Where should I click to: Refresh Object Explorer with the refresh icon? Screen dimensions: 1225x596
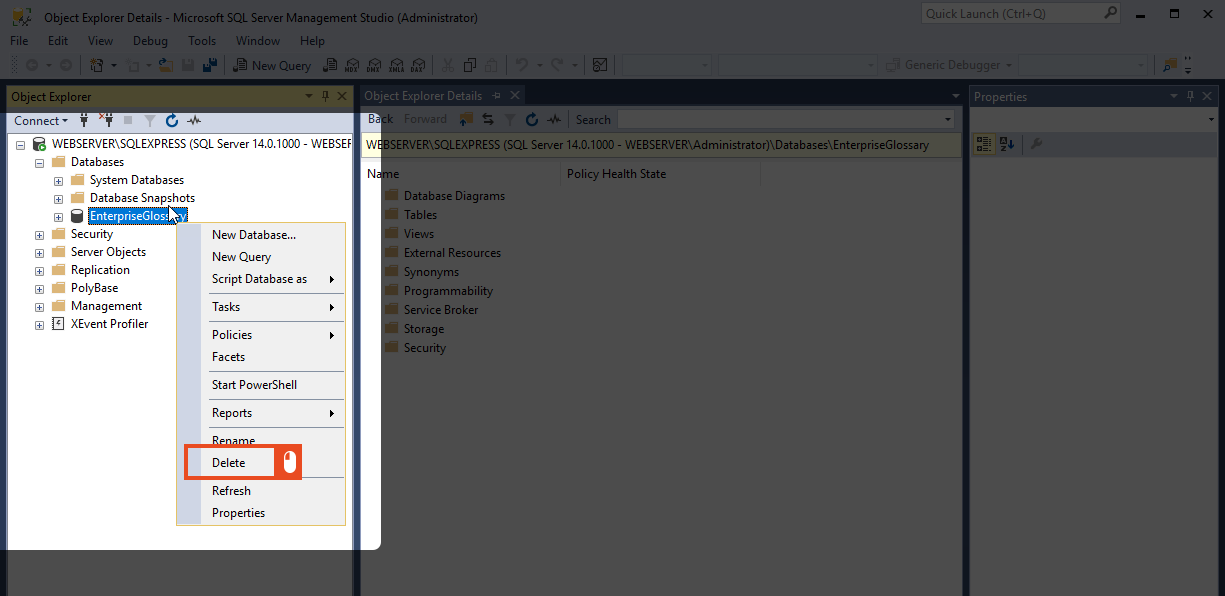[171, 120]
